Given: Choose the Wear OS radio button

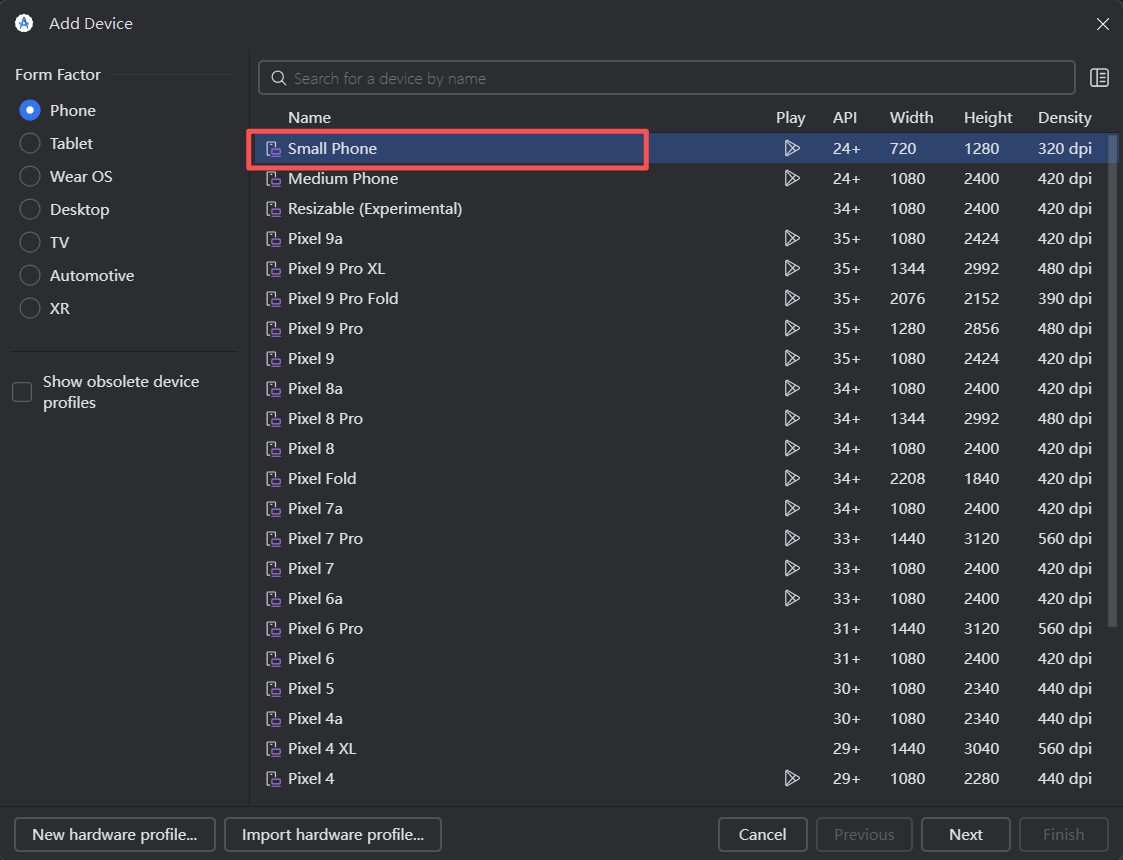Looking at the screenshot, I should pos(30,176).
